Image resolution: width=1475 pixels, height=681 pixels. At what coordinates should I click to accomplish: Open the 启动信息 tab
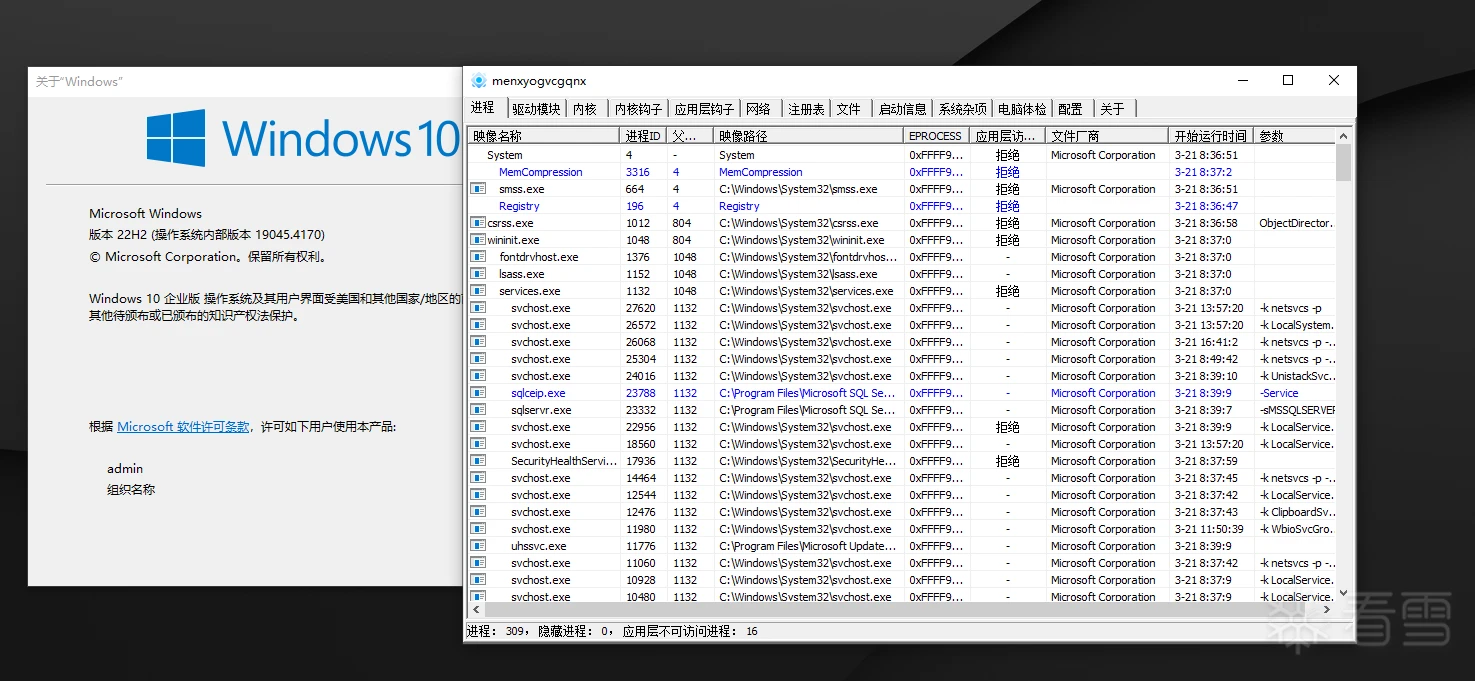[x=902, y=109]
